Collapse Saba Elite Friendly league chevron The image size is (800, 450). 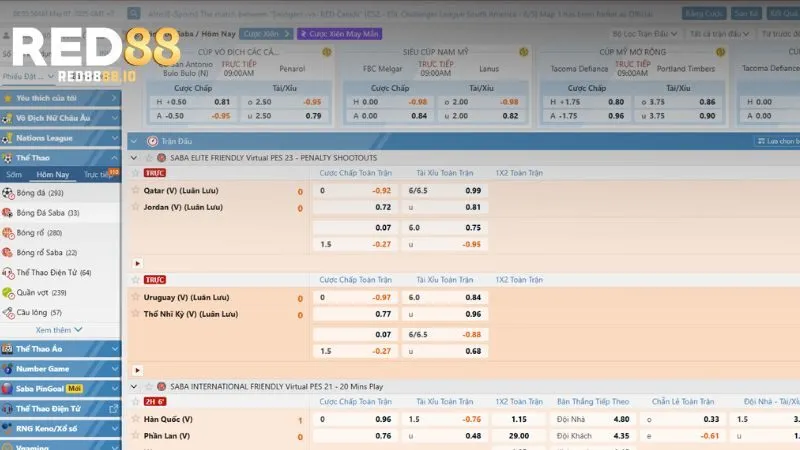(x=134, y=158)
